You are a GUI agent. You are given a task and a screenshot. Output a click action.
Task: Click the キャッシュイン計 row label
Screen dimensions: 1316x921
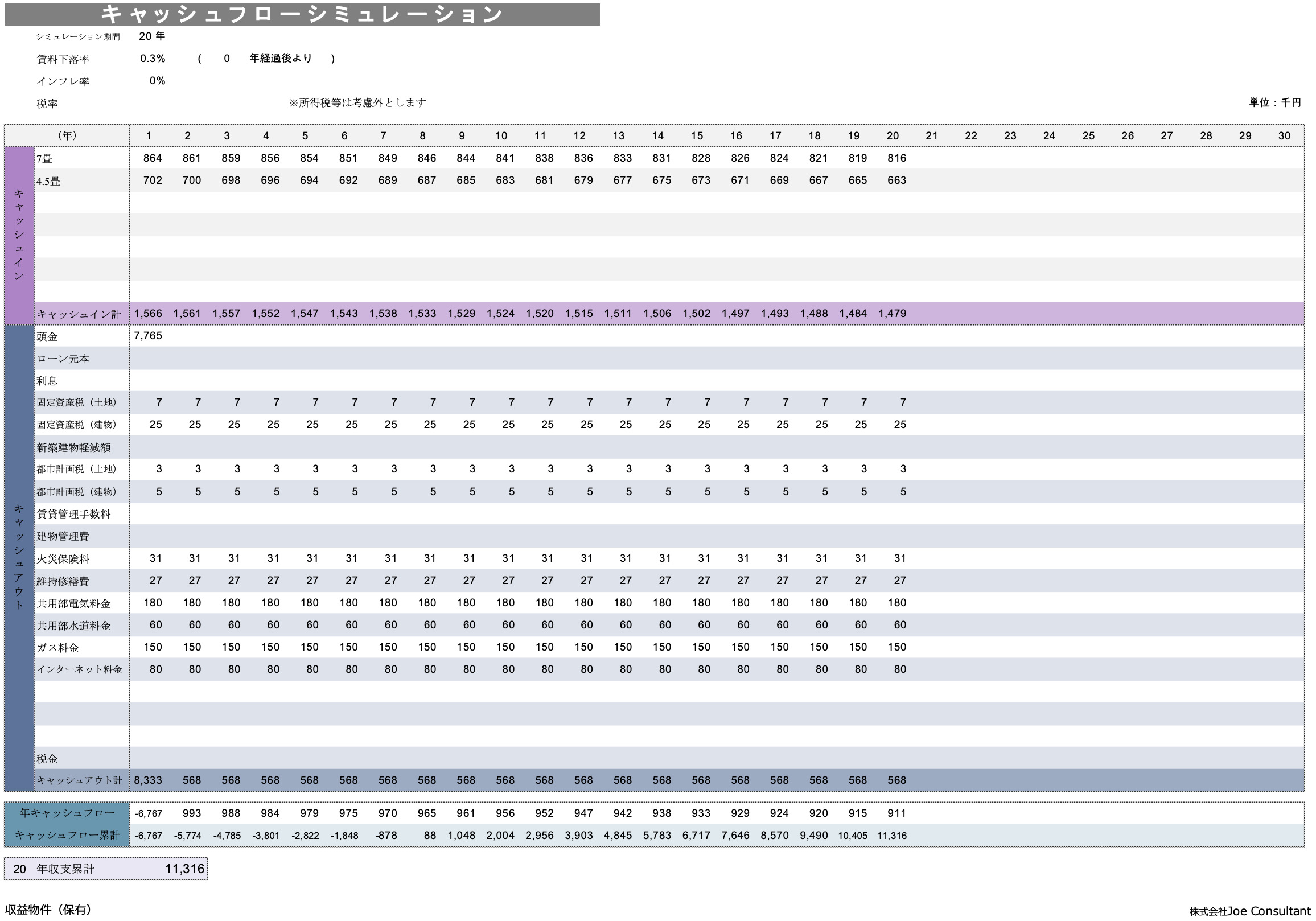click(x=79, y=314)
